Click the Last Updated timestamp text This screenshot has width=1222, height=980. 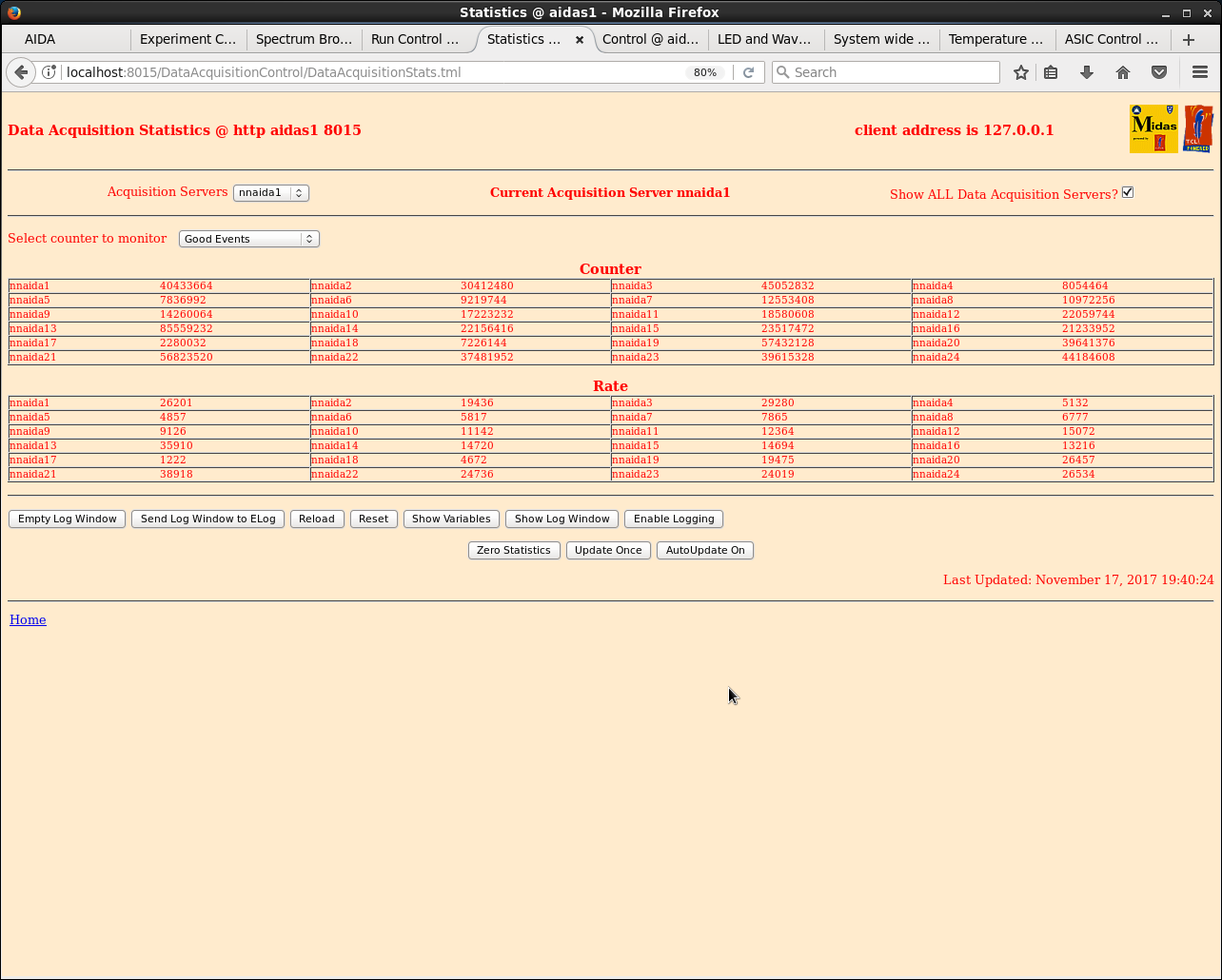(x=1078, y=579)
